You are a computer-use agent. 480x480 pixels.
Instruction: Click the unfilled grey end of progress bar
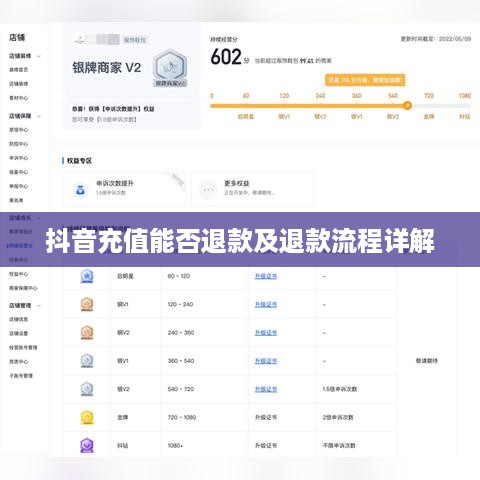[441, 106]
